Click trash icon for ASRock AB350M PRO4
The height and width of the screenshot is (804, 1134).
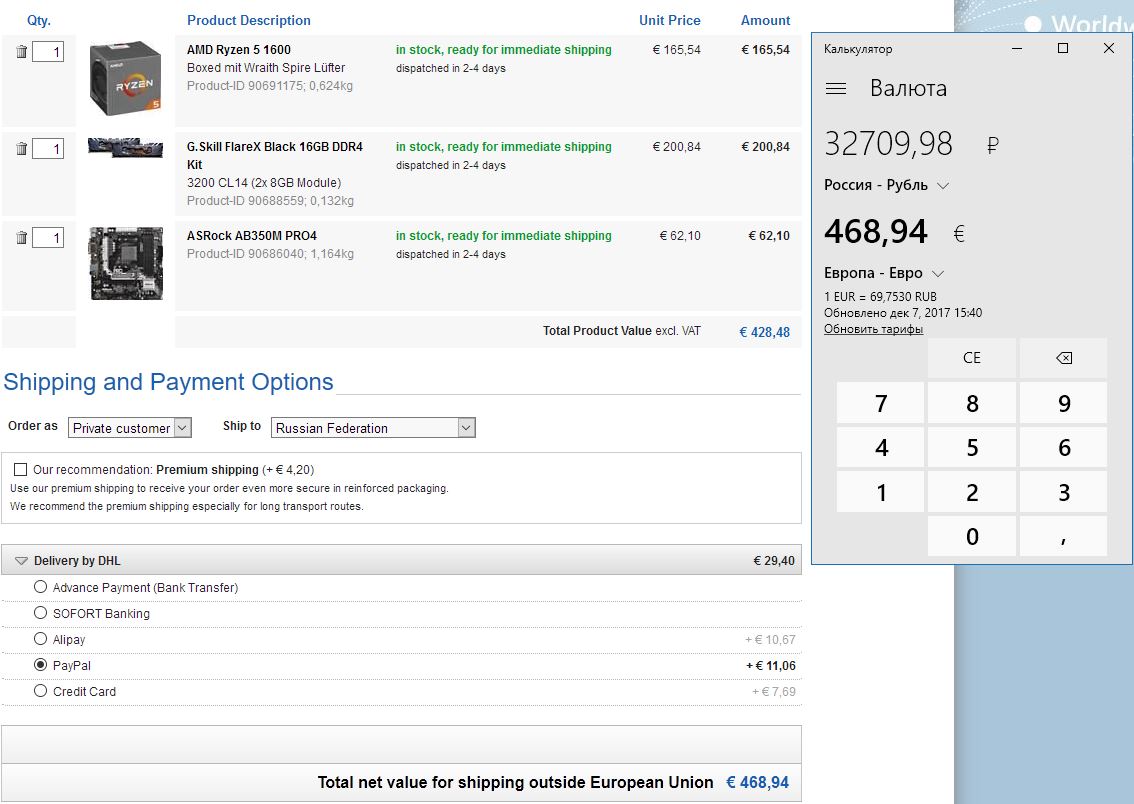(x=21, y=238)
